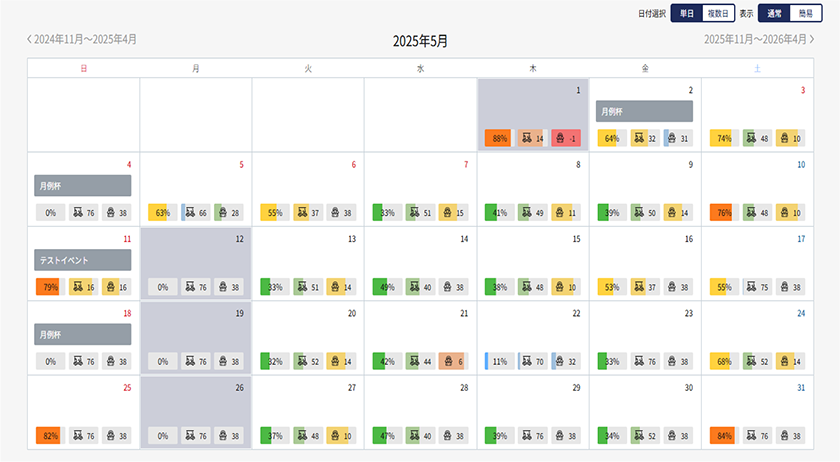Go to next period 2025年11月～2026年4月
This screenshot has height=462, width=840.
[x=758, y=39]
